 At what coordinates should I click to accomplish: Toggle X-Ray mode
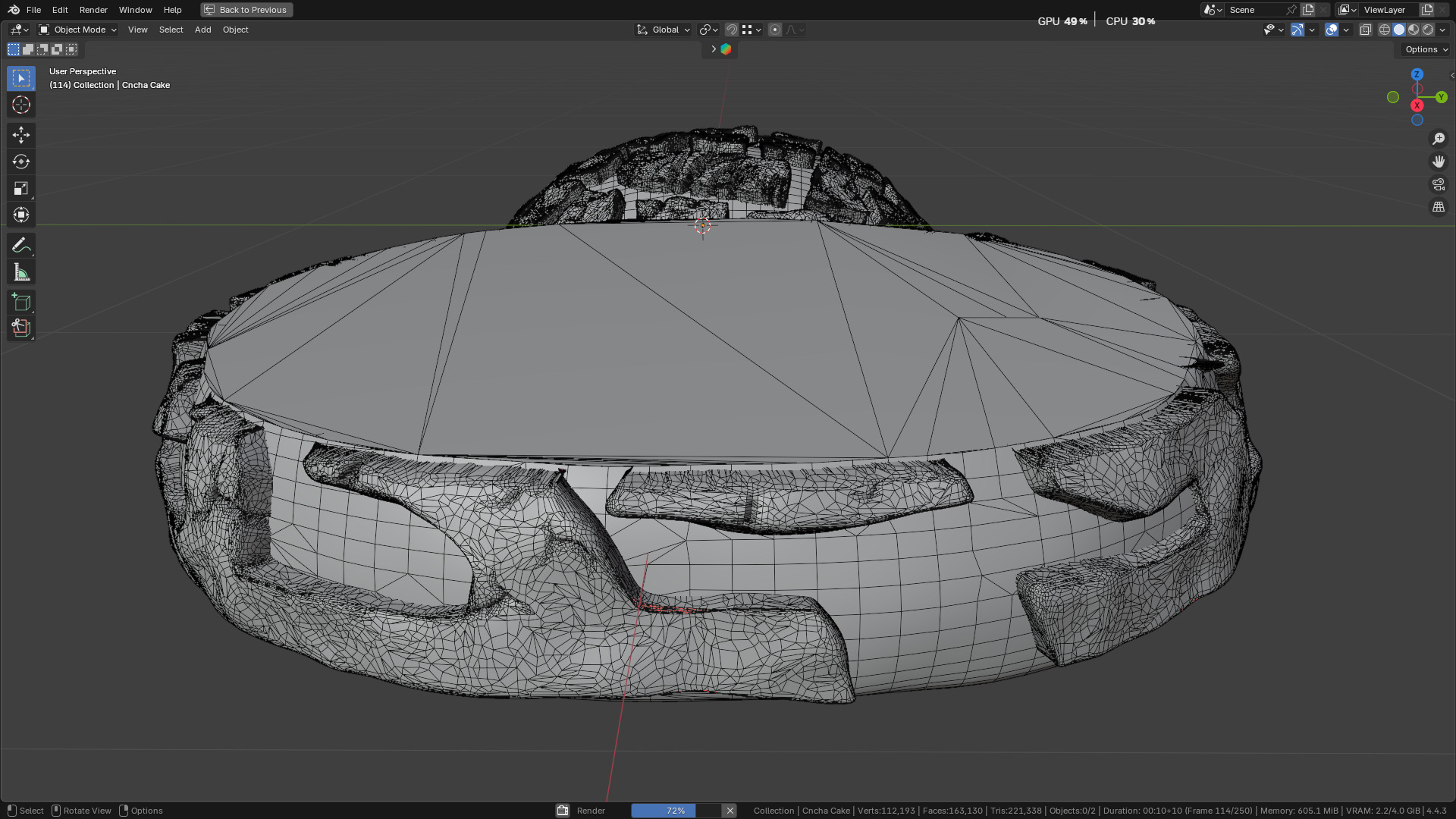pos(1366,30)
